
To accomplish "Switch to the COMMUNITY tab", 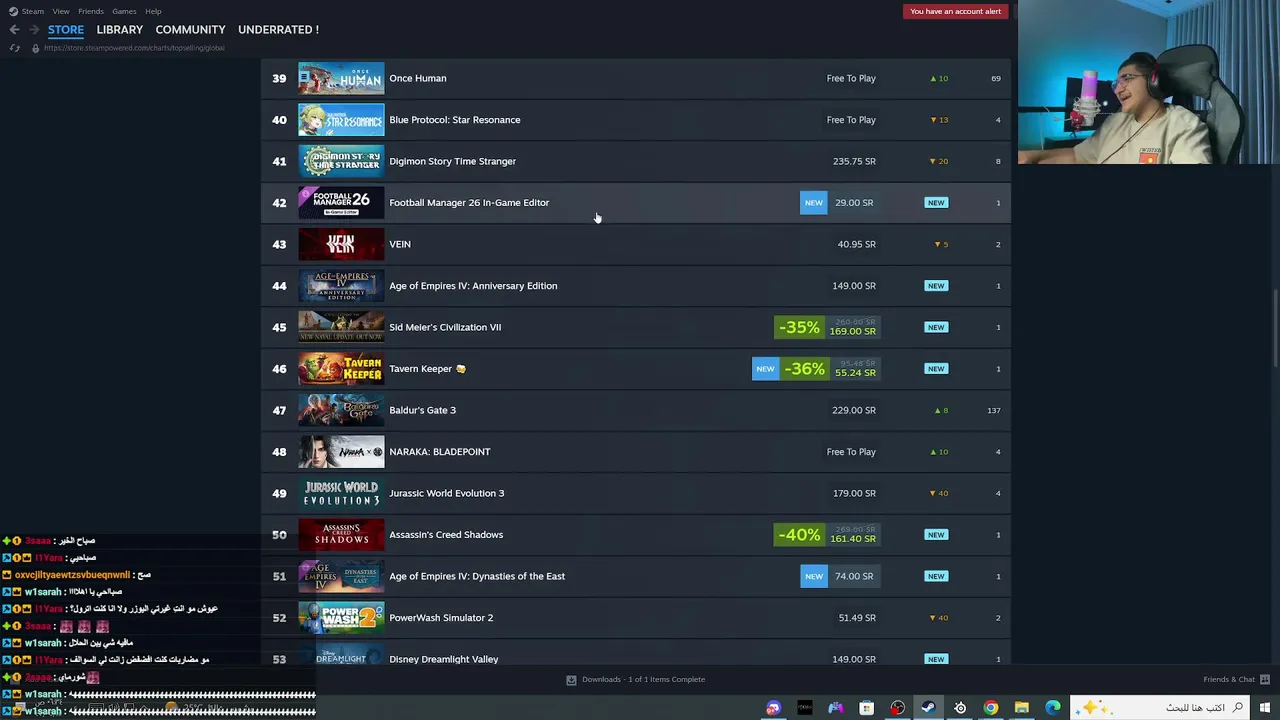I will pos(190,30).
